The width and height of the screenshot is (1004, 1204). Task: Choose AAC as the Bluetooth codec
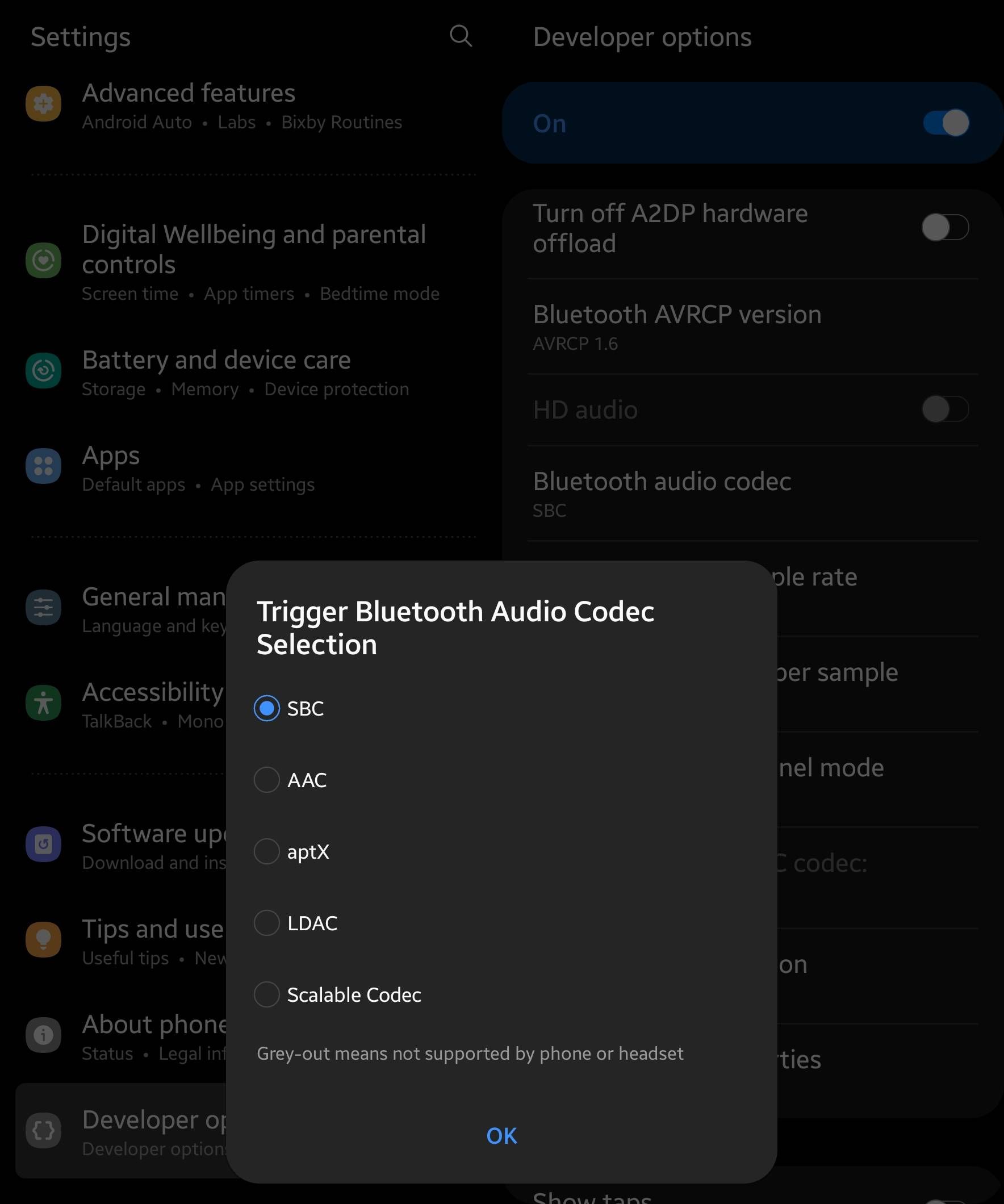tap(267, 780)
